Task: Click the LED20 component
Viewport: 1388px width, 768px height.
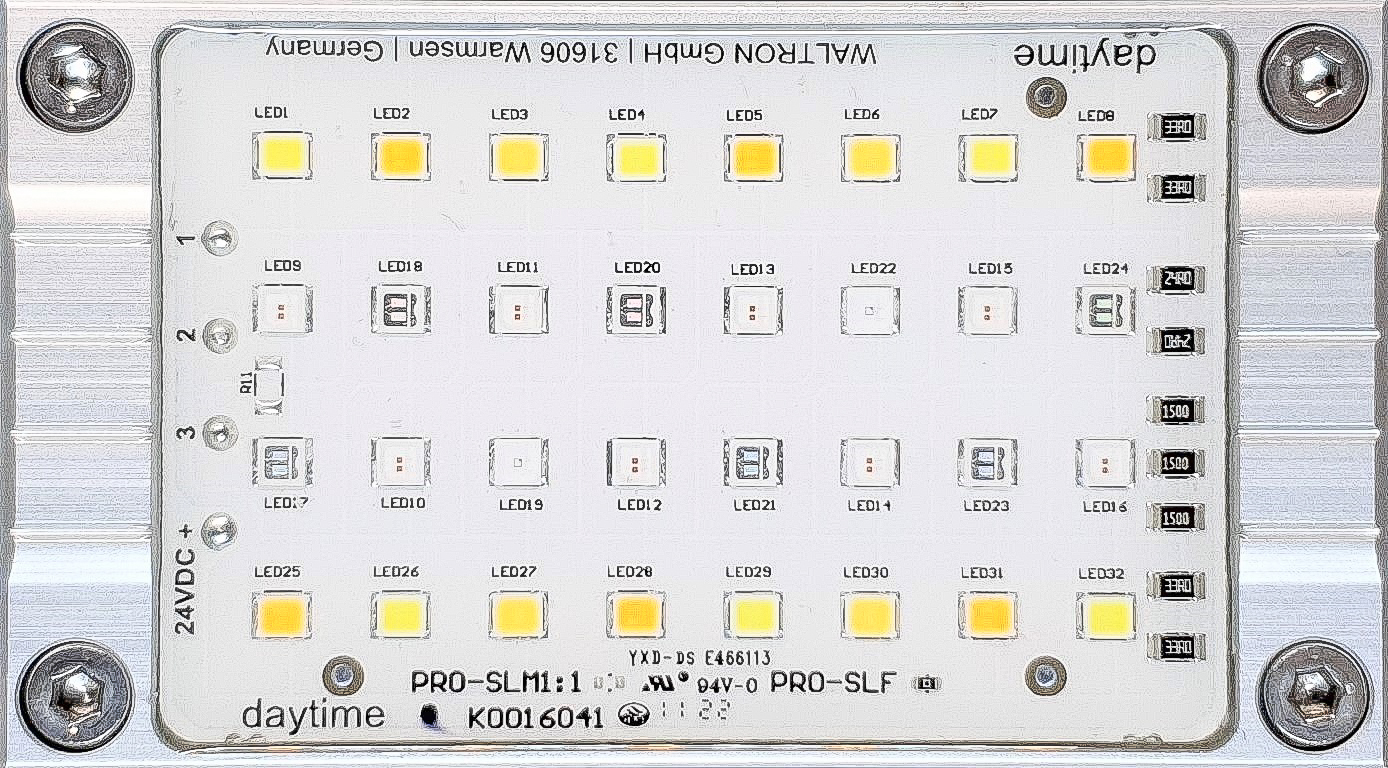Action: tap(636, 309)
